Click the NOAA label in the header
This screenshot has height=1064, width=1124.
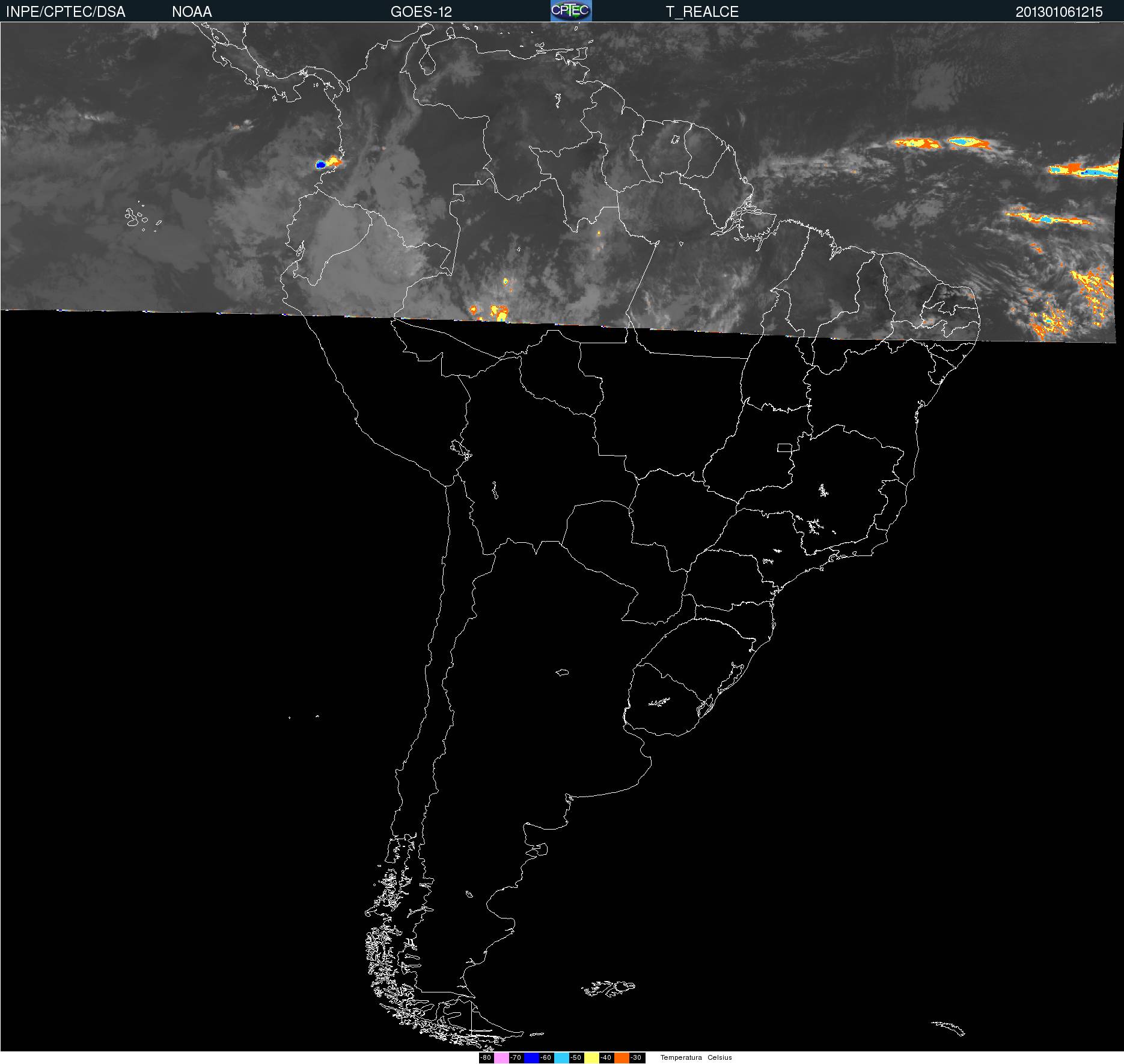pyautogui.click(x=192, y=11)
